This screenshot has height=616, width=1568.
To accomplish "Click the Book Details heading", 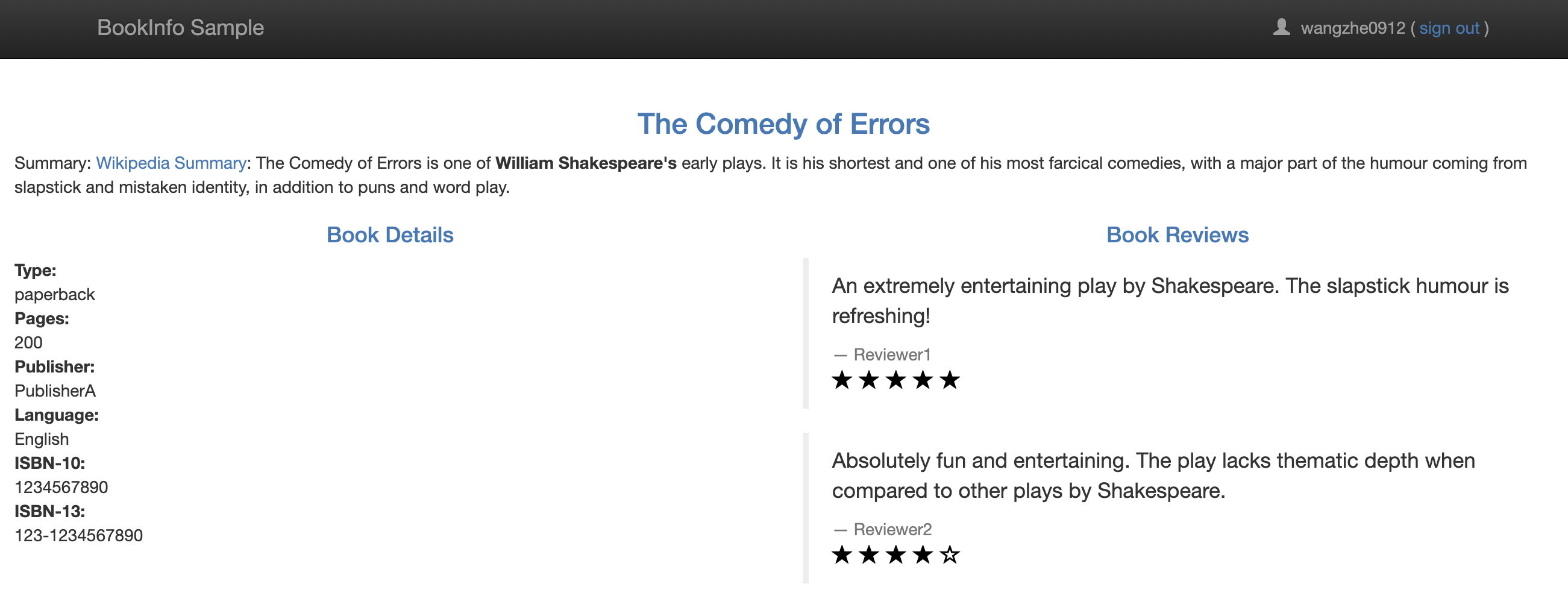I will click(389, 235).
